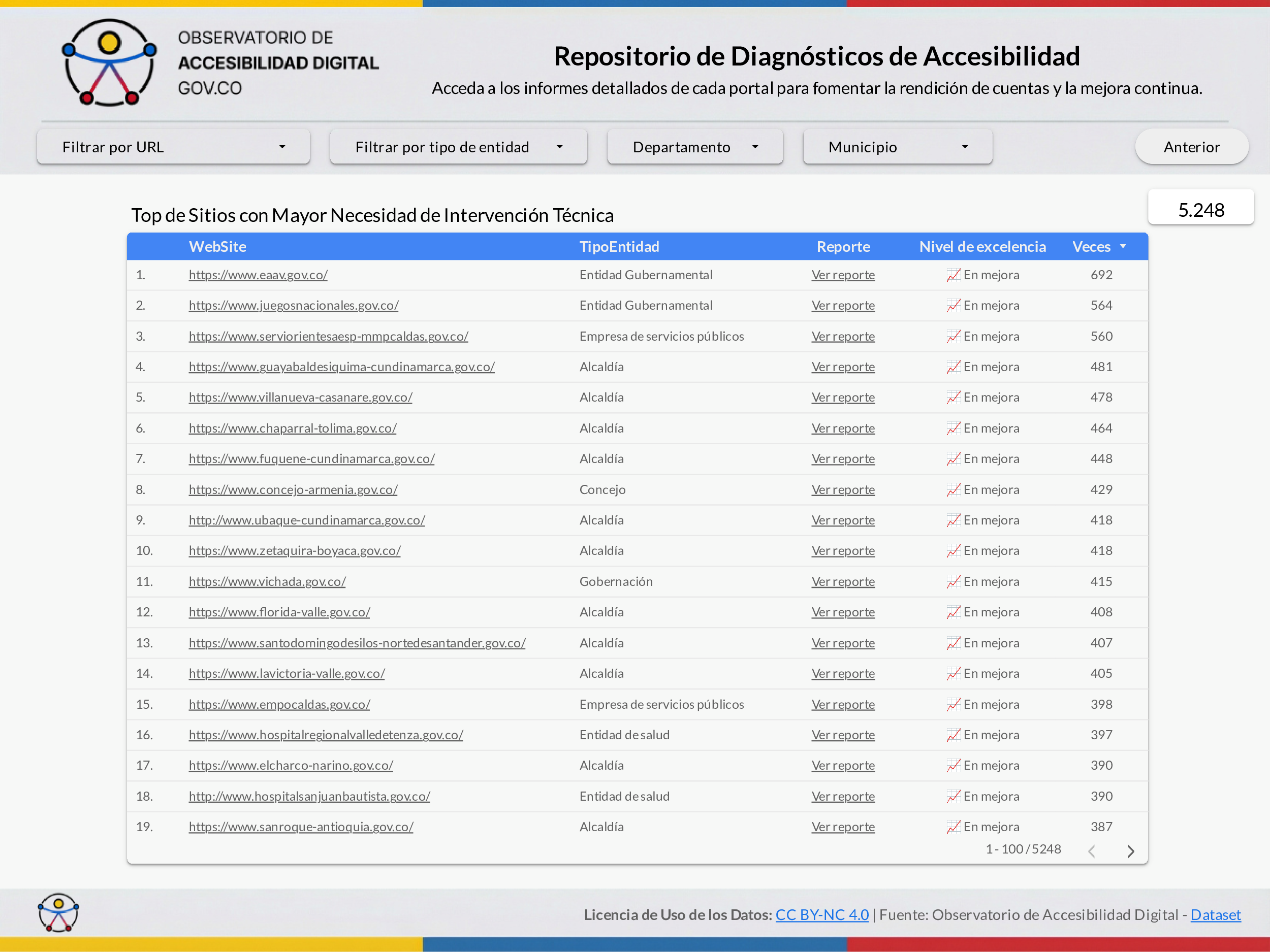This screenshot has width=1270, height=952.
Task: Open the https://www.eaav.gov.co/ link
Action: (x=258, y=275)
